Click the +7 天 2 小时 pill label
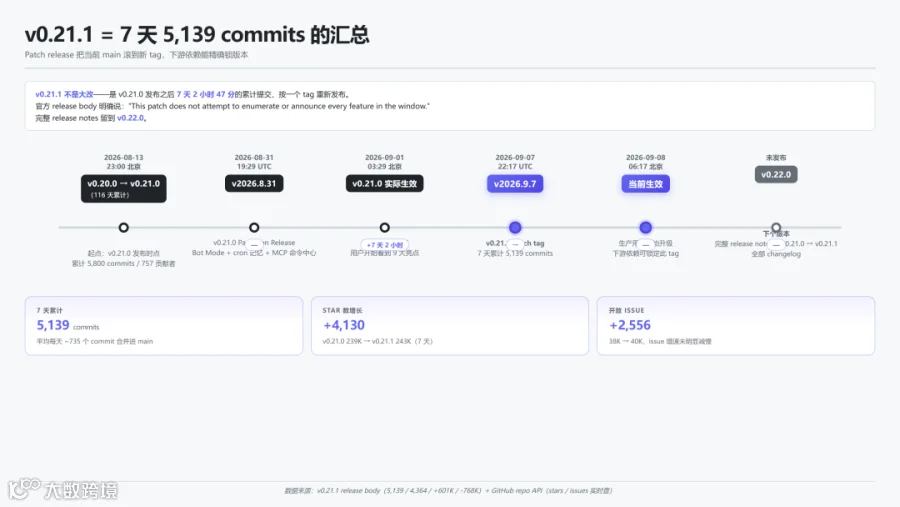This screenshot has height=507, width=900. pyautogui.click(x=385, y=245)
